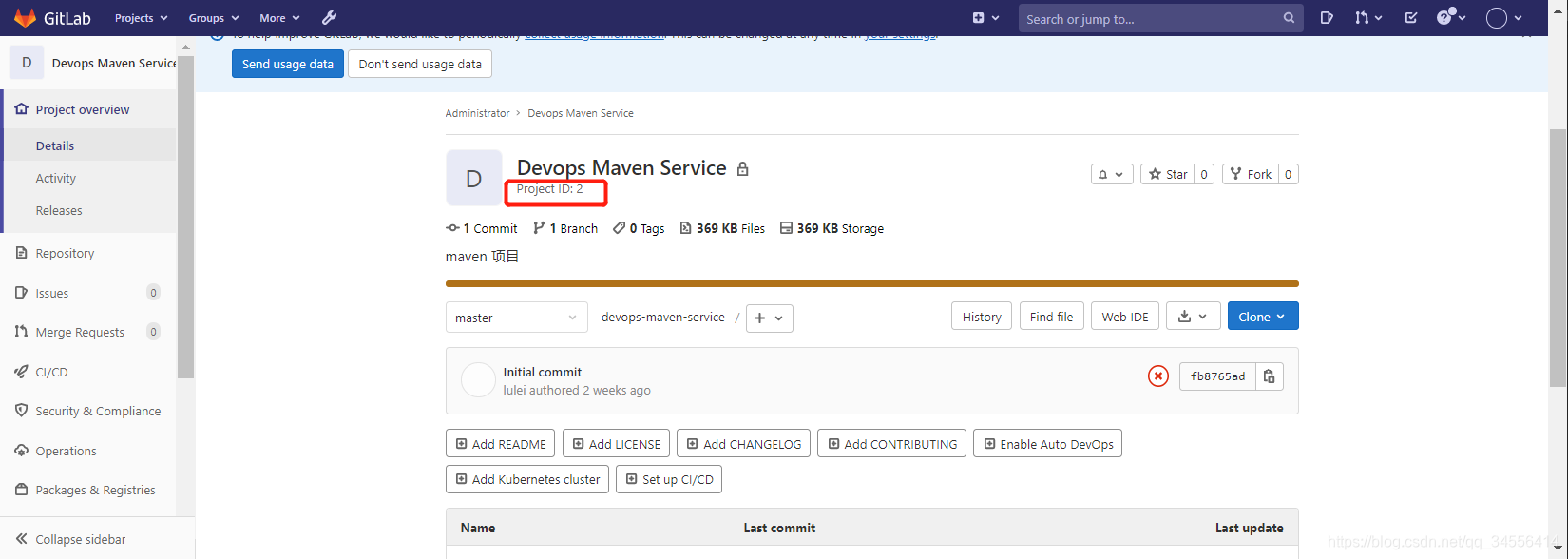Copy the commit SHA

pyautogui.click(x=1270, y=376)
